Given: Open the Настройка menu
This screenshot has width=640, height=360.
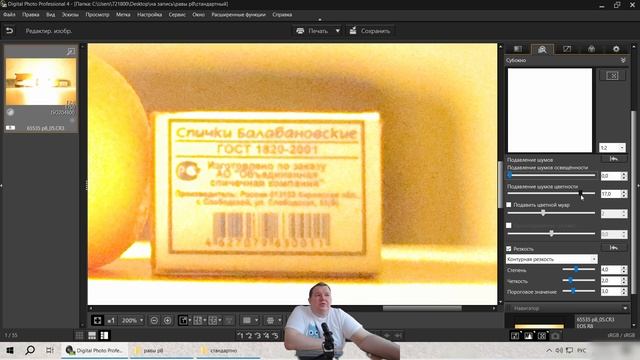Looking at the screenshot, I should tap(149, 14).
